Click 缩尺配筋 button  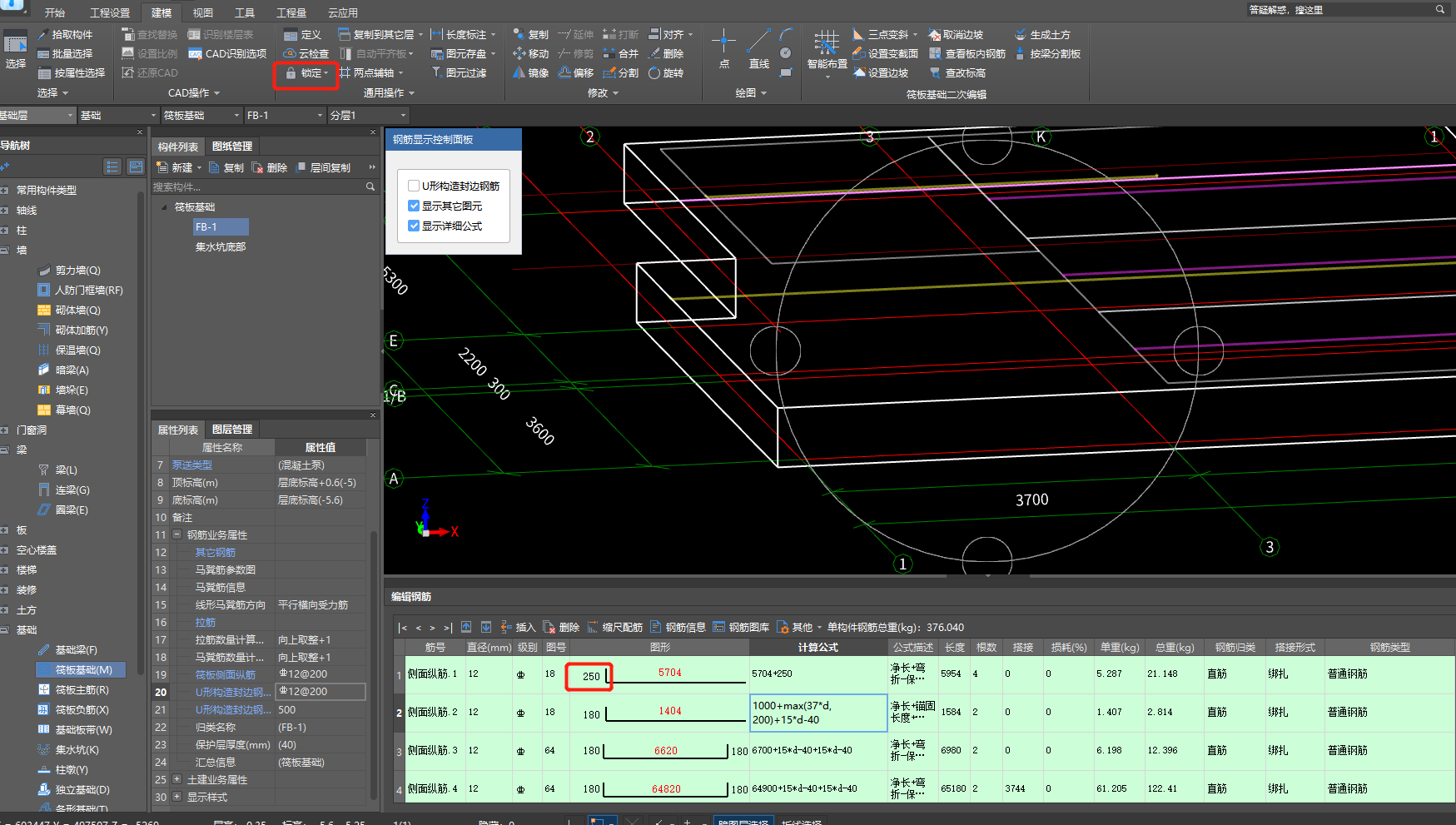click(x=614, y=627)
